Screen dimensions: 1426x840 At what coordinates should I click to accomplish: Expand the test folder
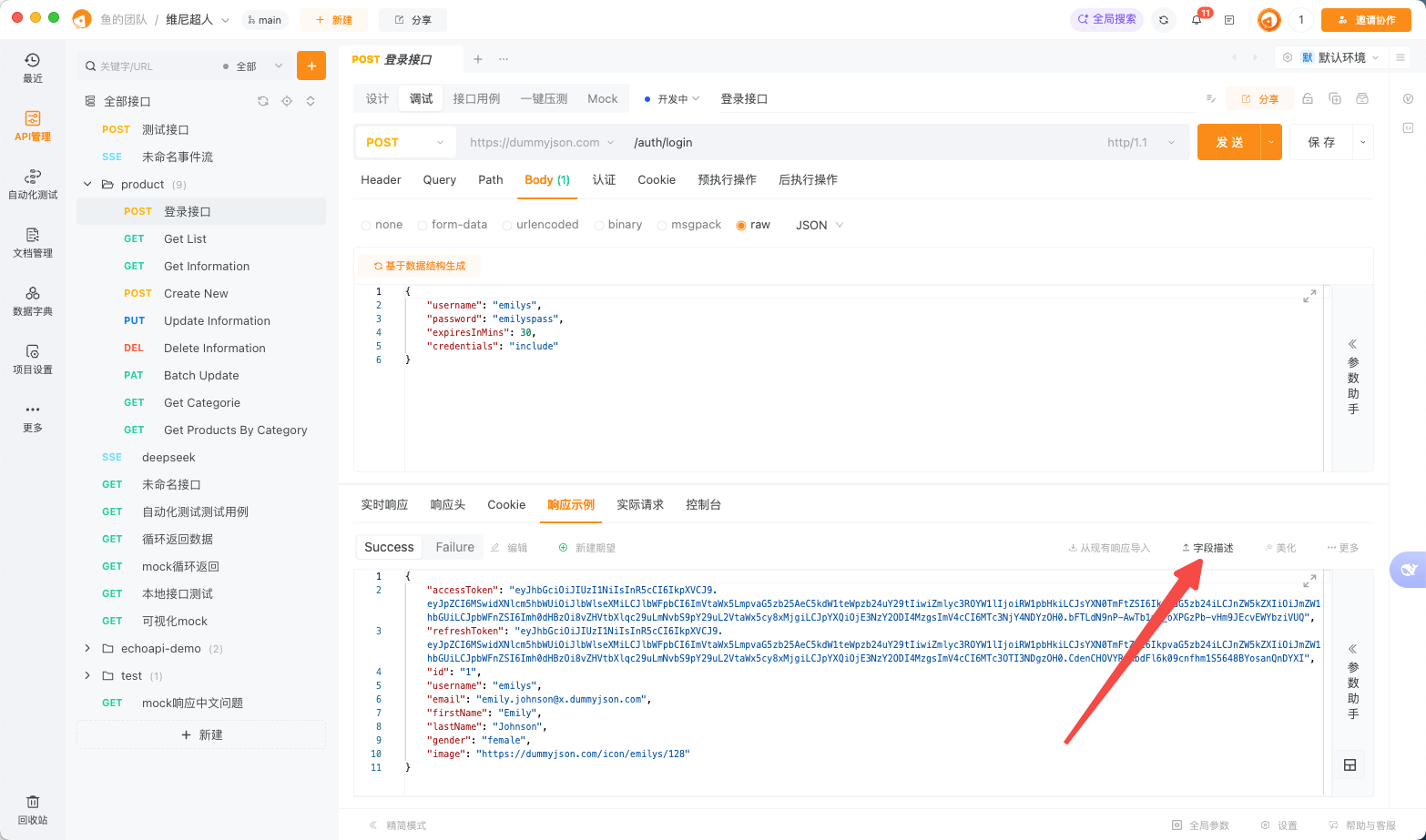[x=87, y=675]
